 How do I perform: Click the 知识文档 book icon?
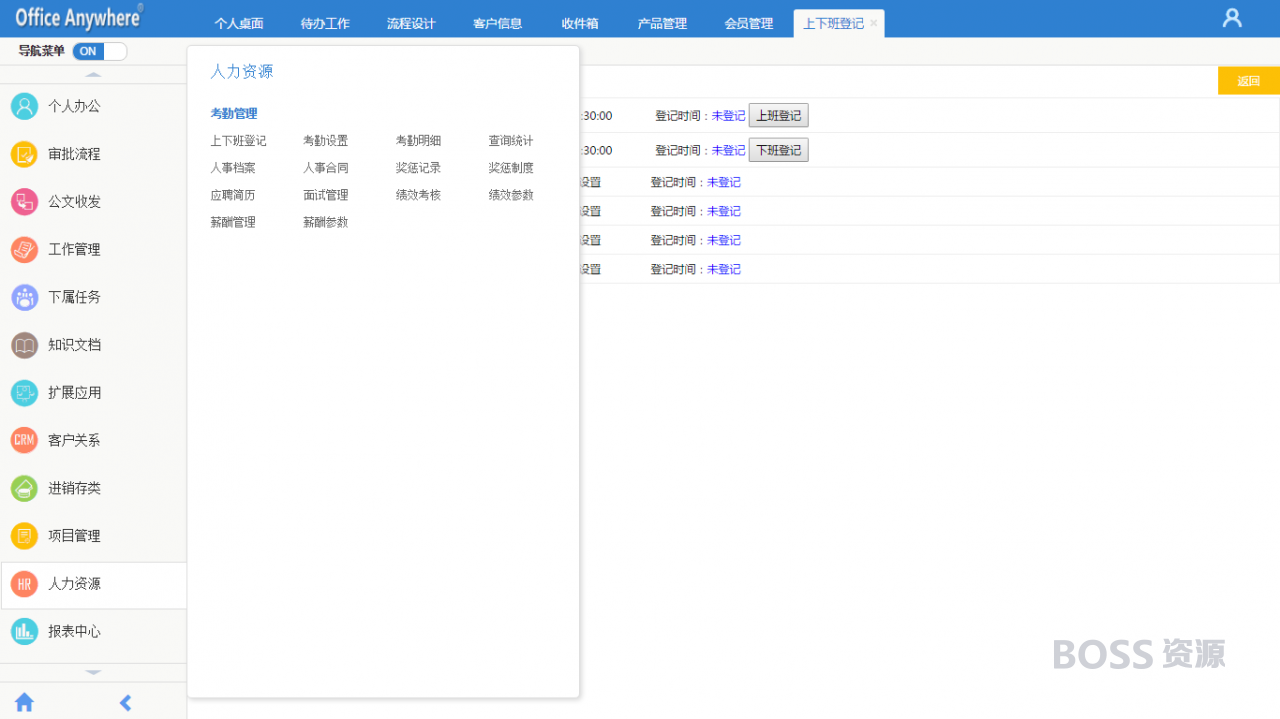[24, 345]
